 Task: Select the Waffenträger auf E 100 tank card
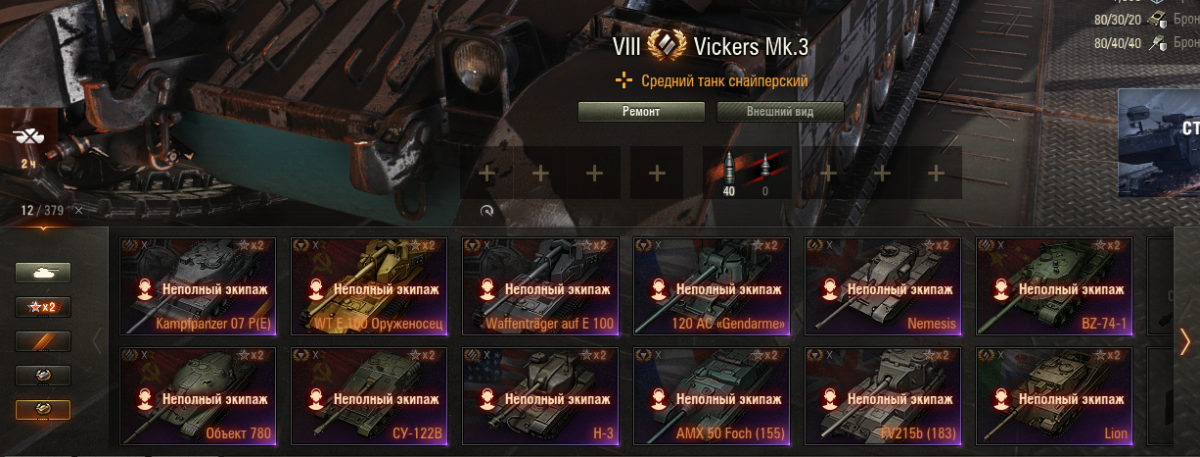coord(540,286)
